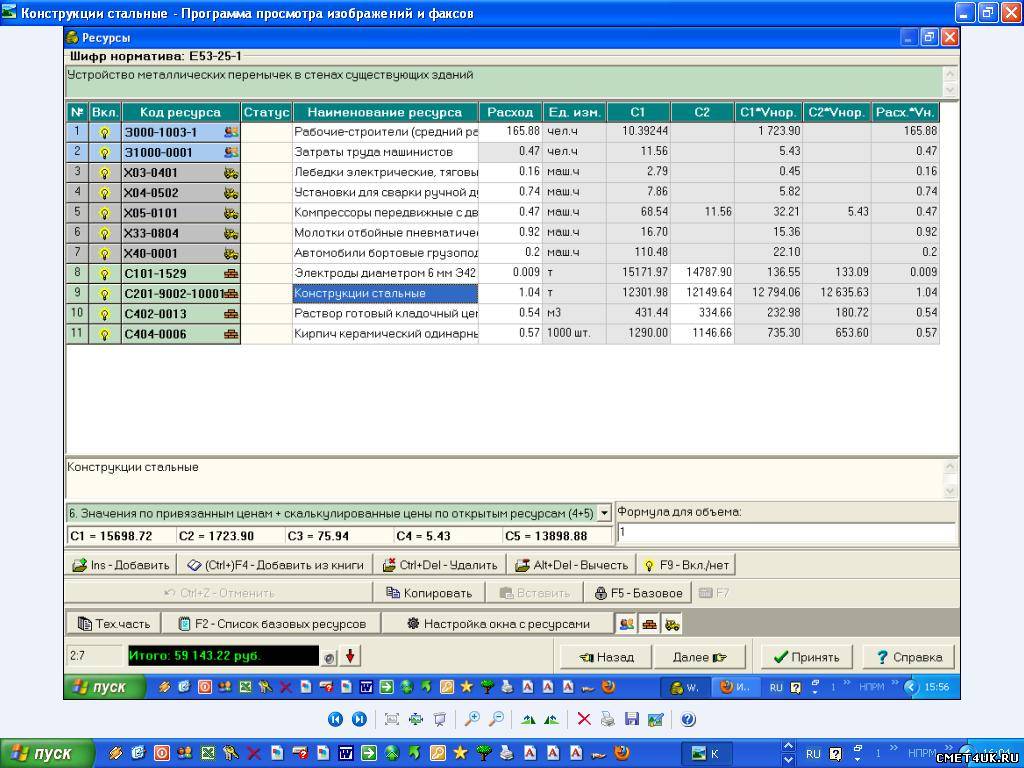
Task: Click the machinery tractor filter icon
Action: [x=673, y=623]
